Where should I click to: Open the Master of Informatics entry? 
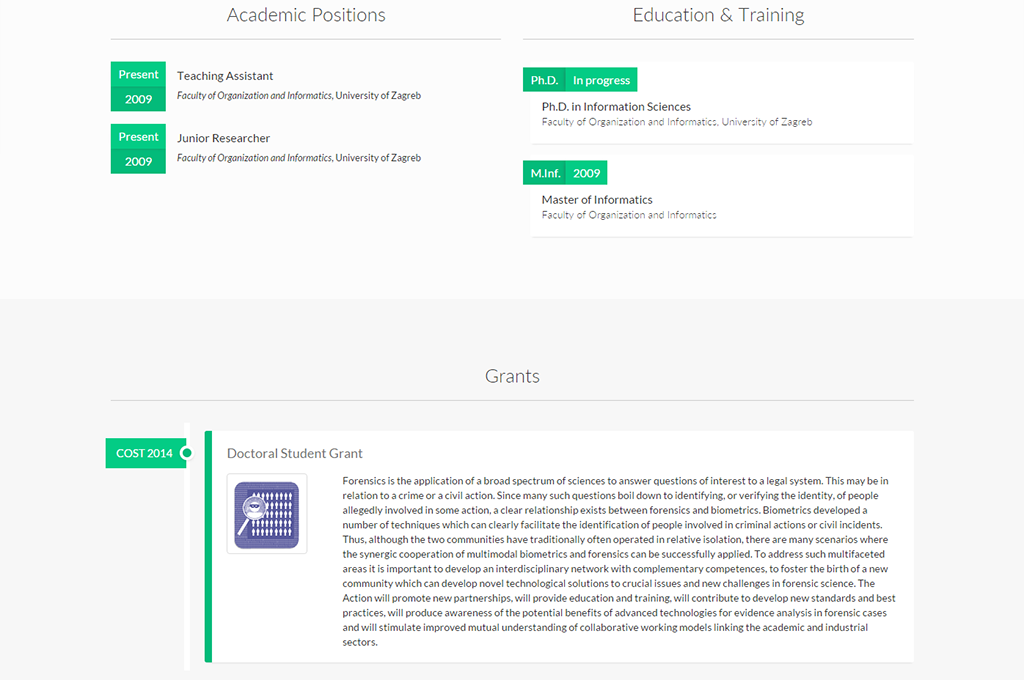(x=597, y=199)
